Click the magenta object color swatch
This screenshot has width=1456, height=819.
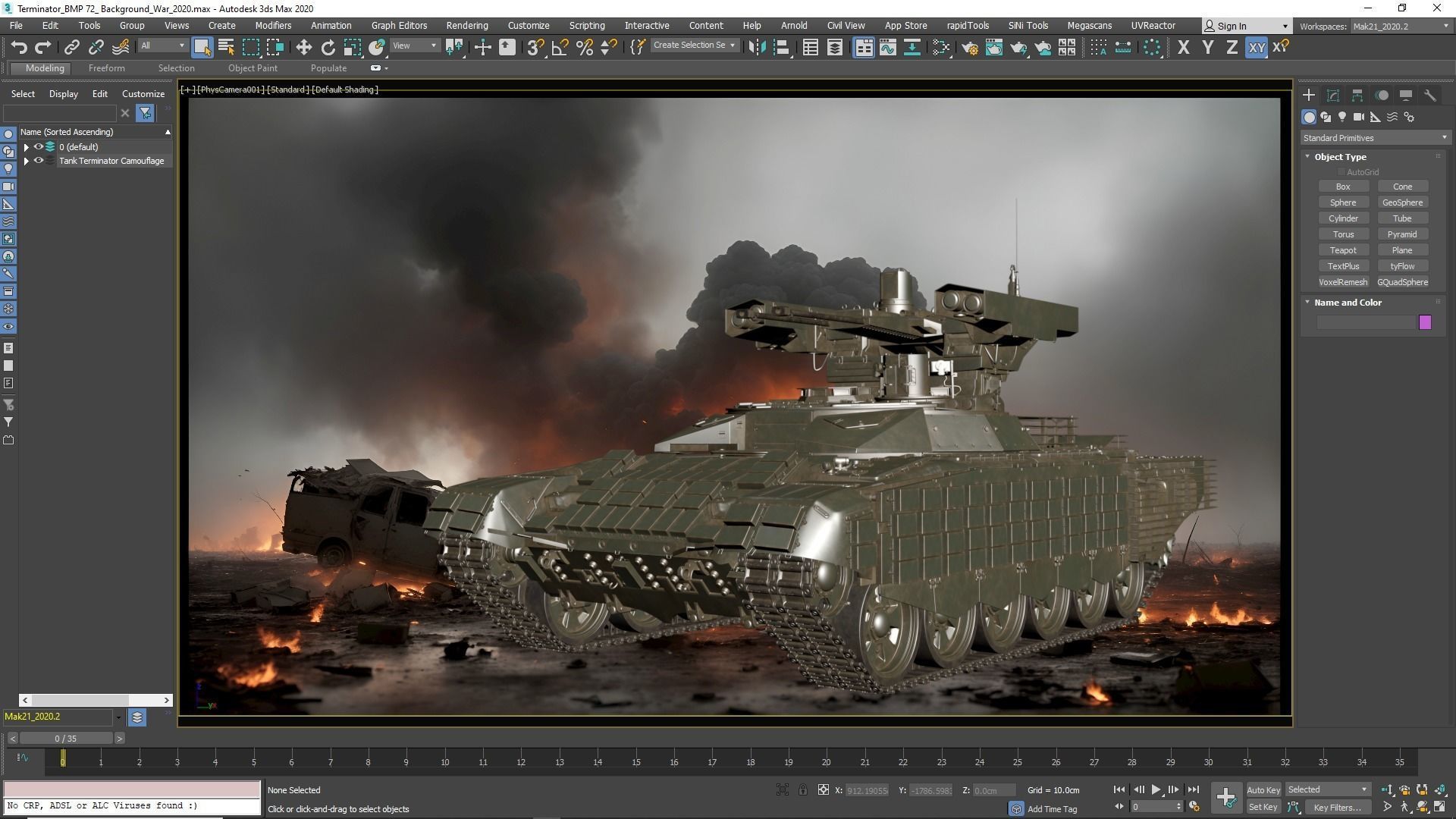tap(1425, 322)
